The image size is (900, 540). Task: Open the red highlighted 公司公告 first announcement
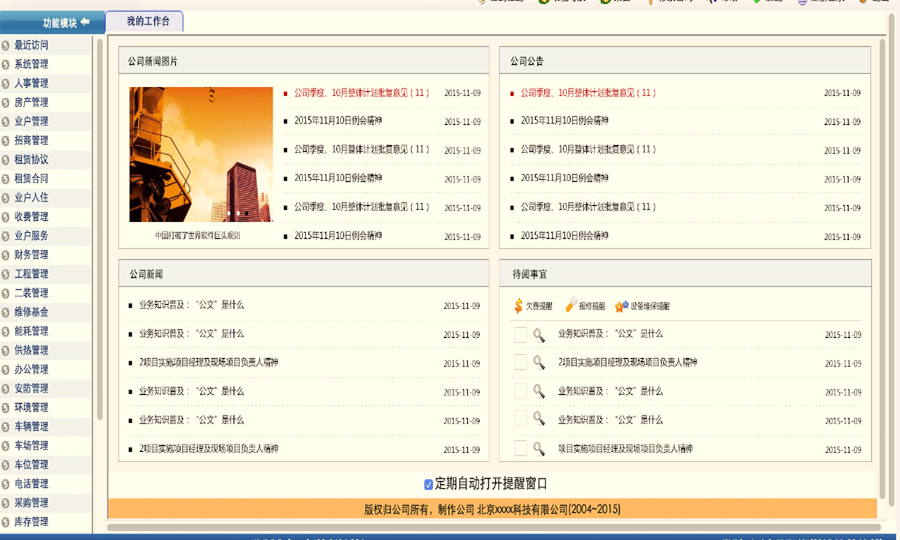tap(587, 93)
